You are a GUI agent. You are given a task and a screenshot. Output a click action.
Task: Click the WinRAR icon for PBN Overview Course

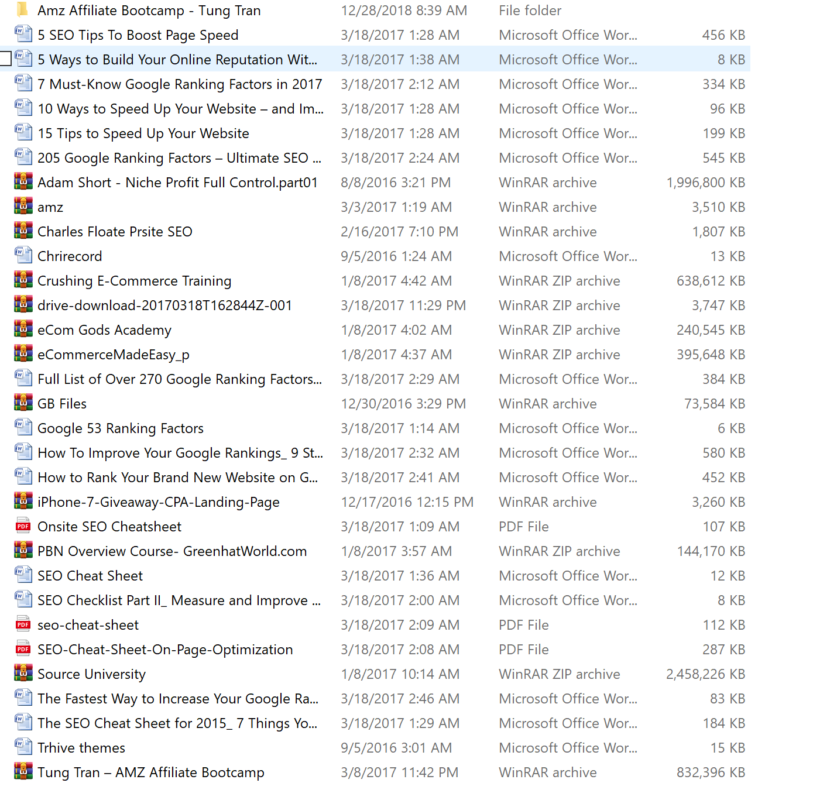click(23, 550)
